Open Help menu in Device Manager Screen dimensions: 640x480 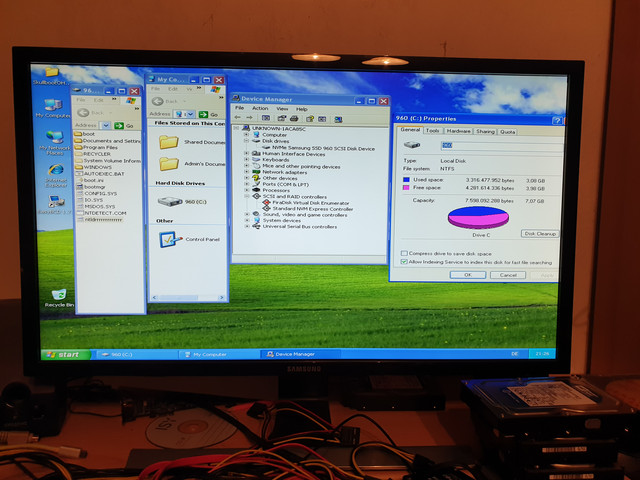click(x=302, y=109)
